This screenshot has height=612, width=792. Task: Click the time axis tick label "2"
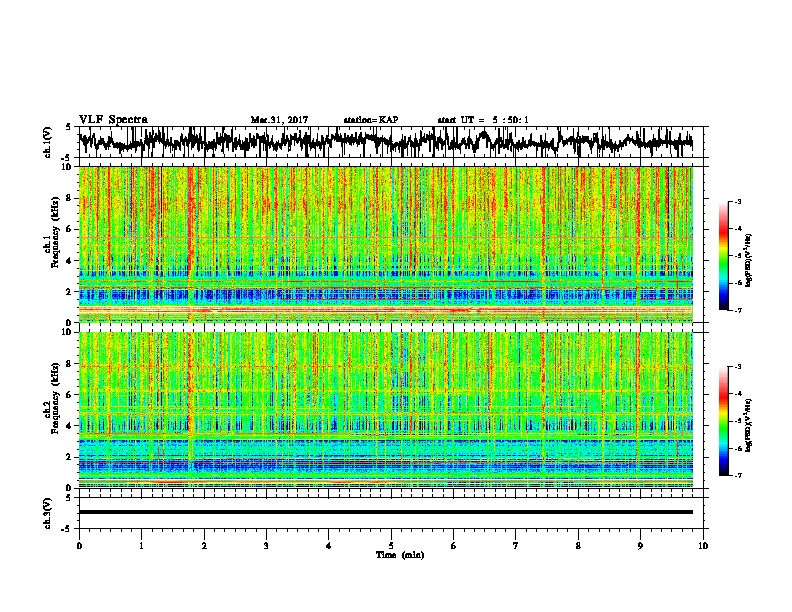(204, 546)
